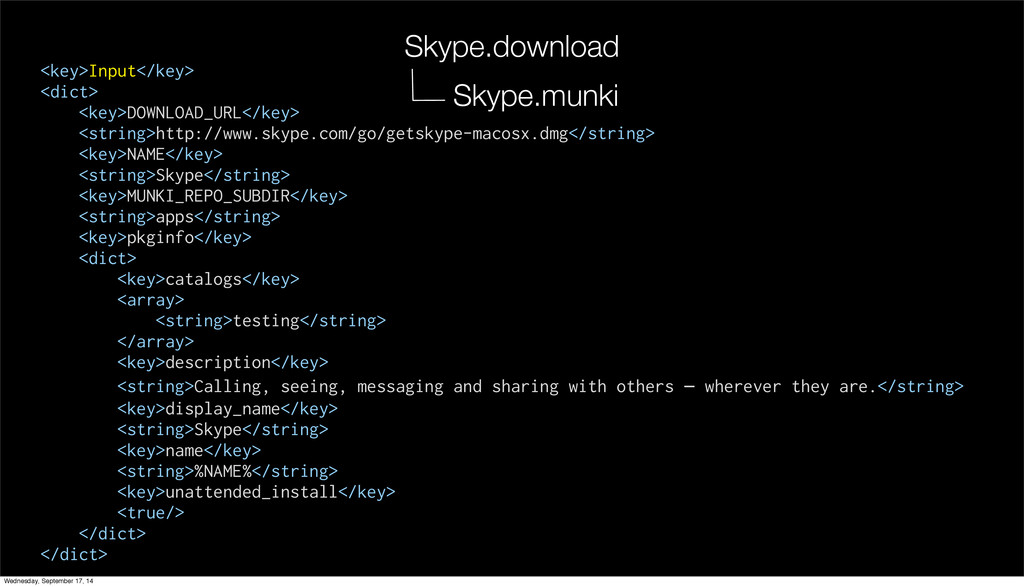
Task: Click the Wednesday, September 17 date footer
Action: click(48, 581)
